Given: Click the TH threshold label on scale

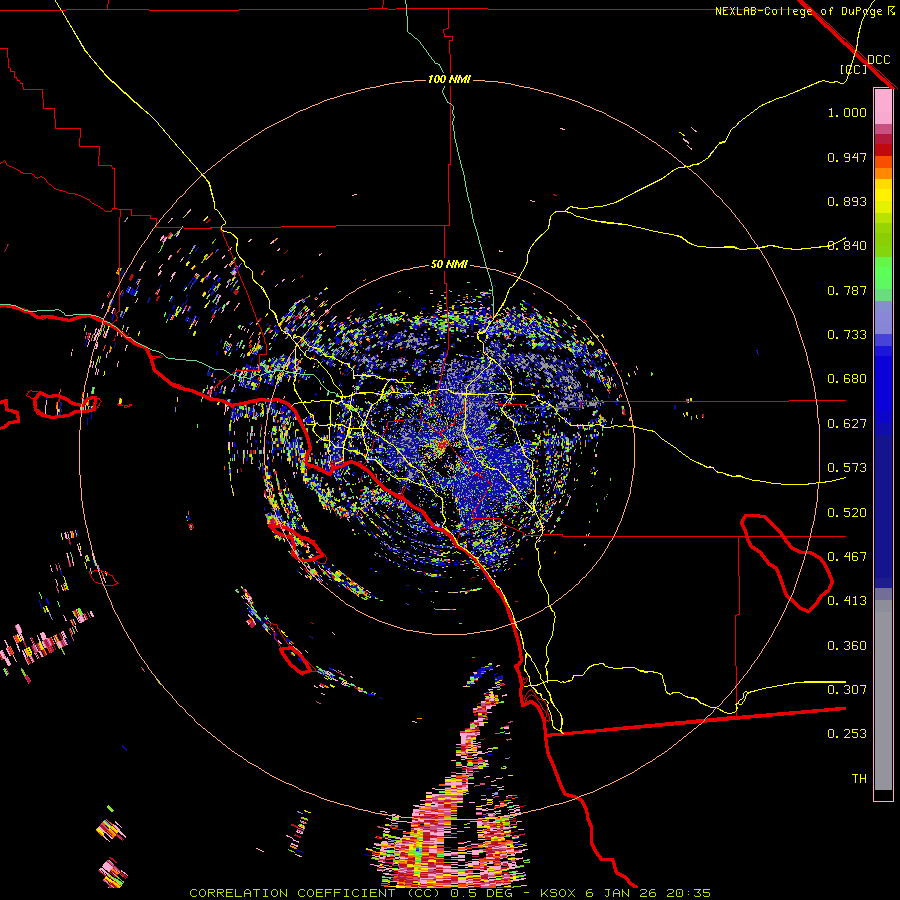Looking at the screenshot, I should coord(859,779).
